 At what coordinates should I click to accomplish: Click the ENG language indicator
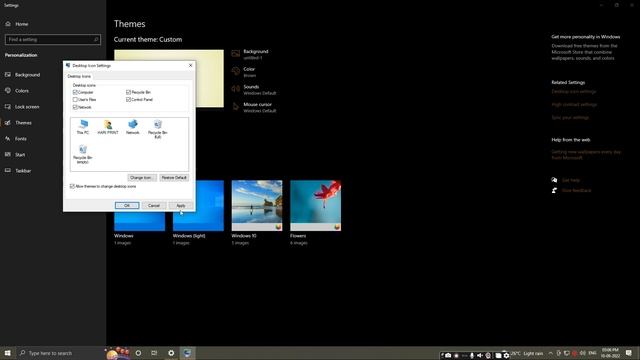coord(592,353)
